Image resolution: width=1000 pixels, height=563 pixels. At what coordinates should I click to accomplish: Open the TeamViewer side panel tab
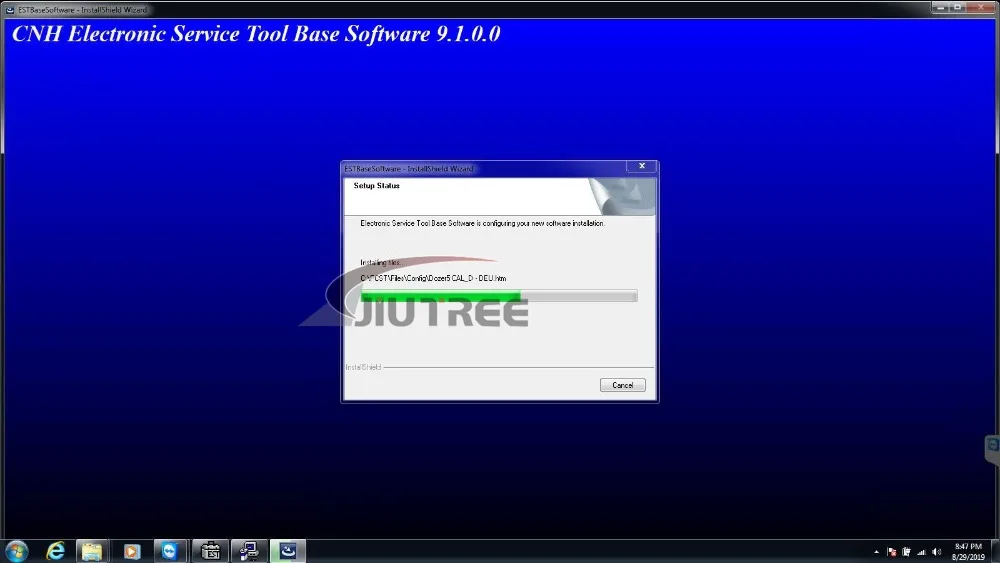992,450
